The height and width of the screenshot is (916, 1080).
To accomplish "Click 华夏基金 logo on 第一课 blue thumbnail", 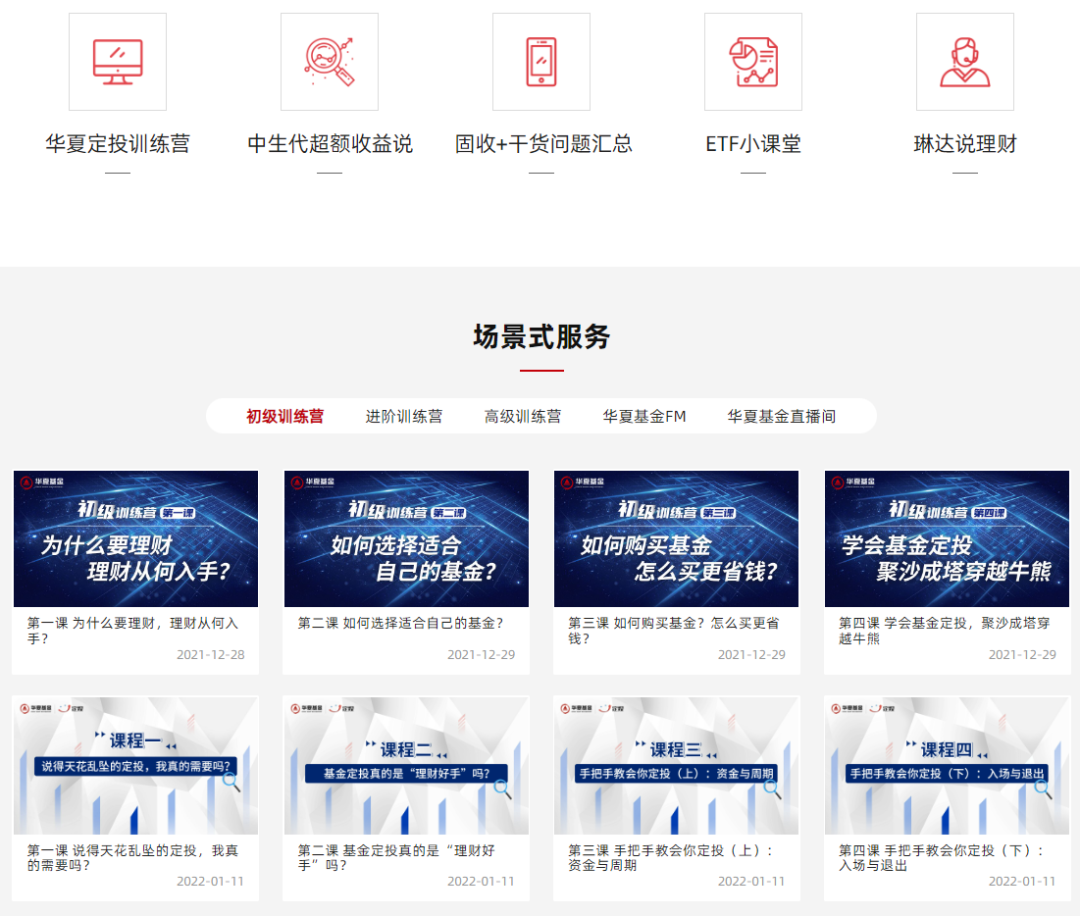I will tap(41, 482).
